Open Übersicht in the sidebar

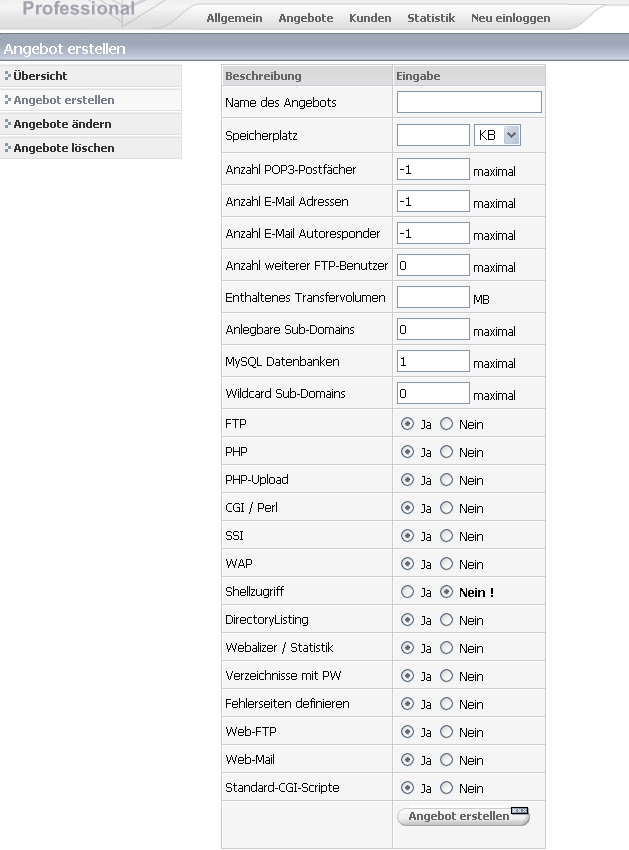(x=91, y=76)
